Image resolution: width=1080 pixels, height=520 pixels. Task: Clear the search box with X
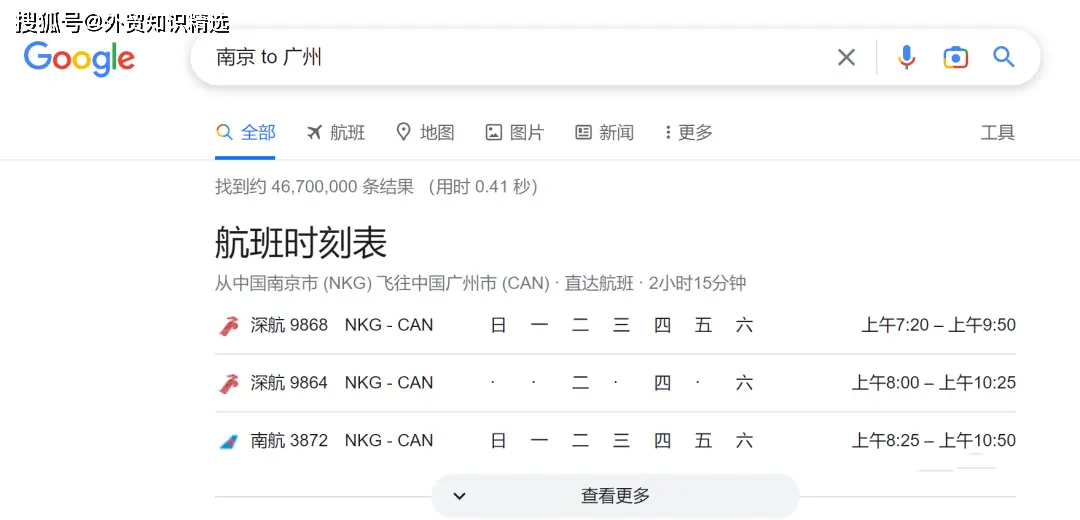(846, 57)
